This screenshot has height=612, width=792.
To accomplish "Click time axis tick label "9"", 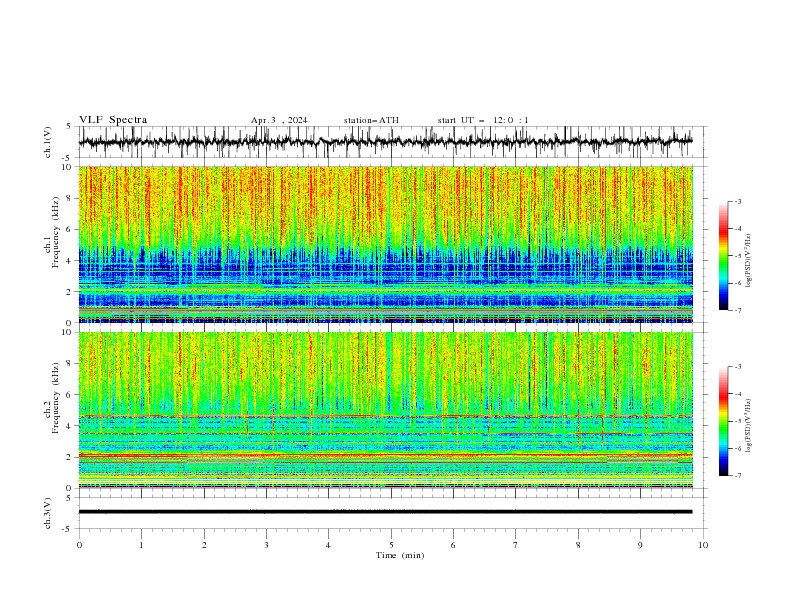I will pyautogui.click(x=640, y=545).
